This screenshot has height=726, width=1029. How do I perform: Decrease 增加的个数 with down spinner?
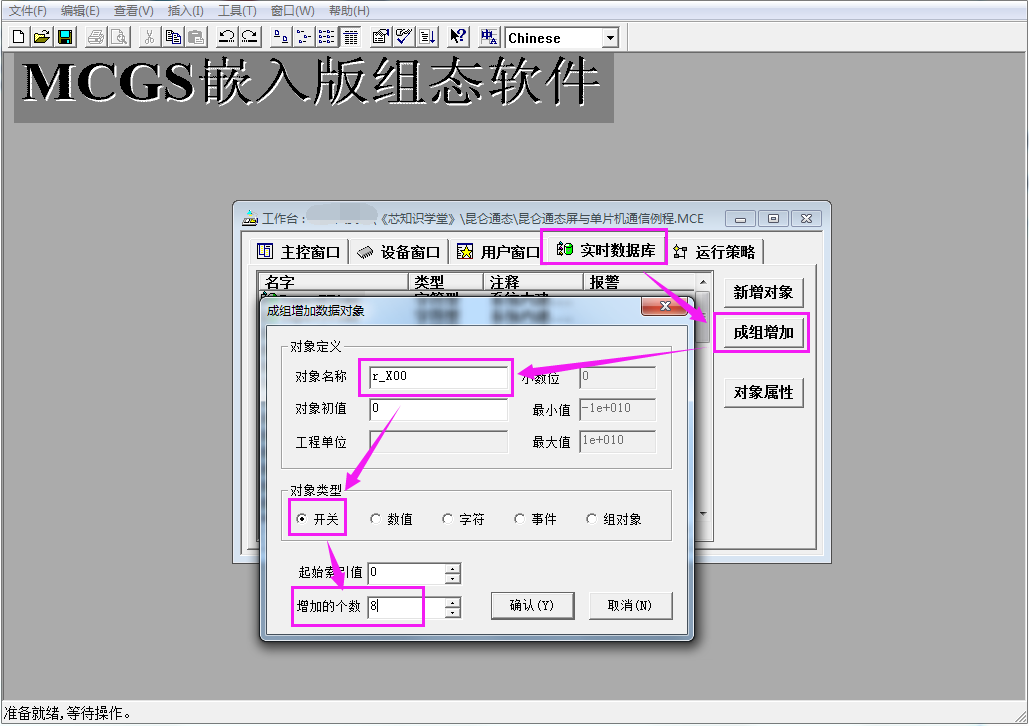452,612
